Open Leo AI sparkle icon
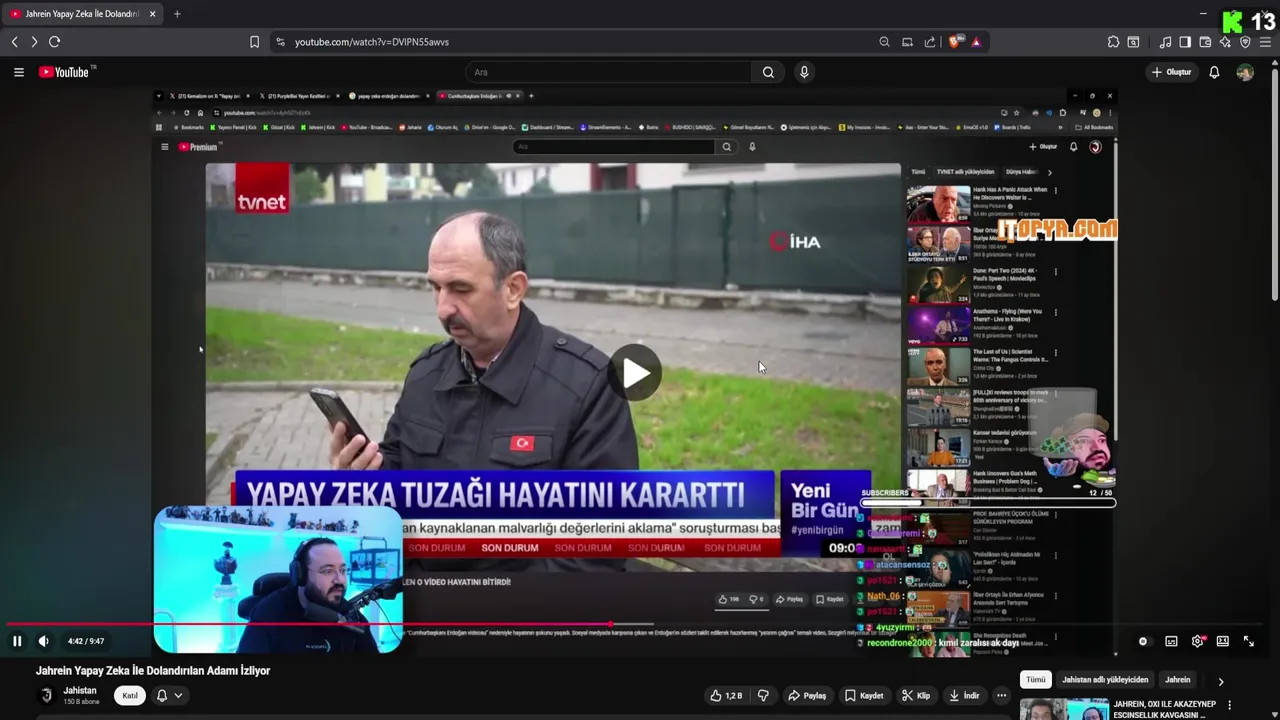The width and height of the screenshot is (1280, 720). click(1225, 42)
